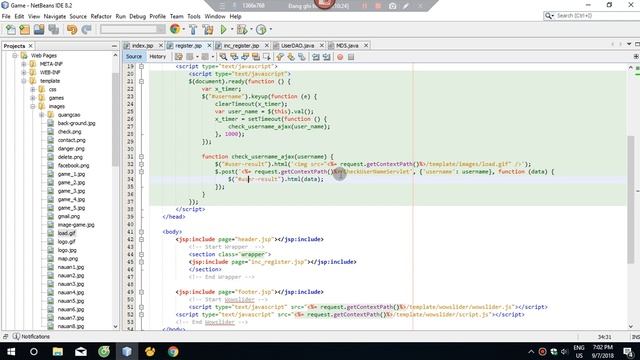
Task: Minimize the Projects panel
Action: point(114,46)
